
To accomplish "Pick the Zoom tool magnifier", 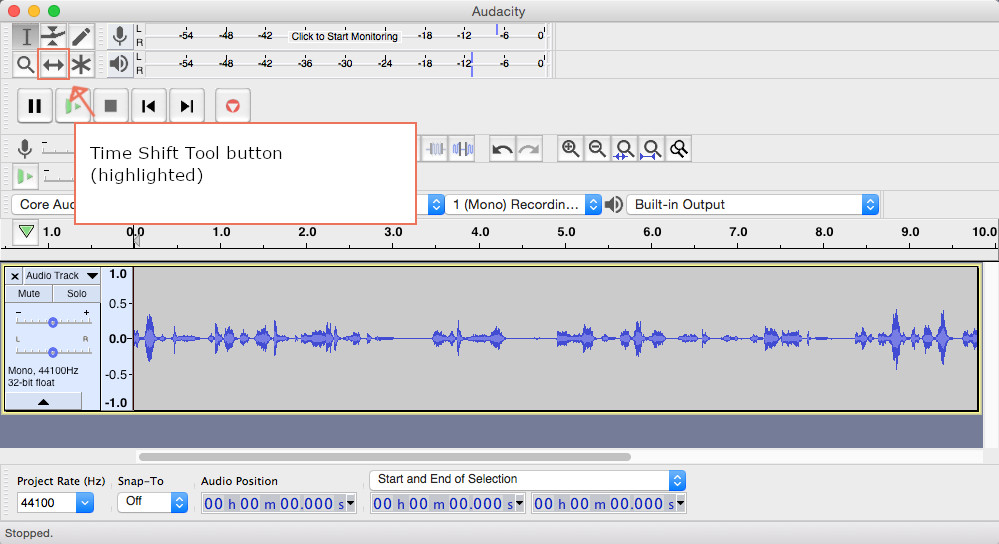I will pyautogui.click(x=26, y=65).
